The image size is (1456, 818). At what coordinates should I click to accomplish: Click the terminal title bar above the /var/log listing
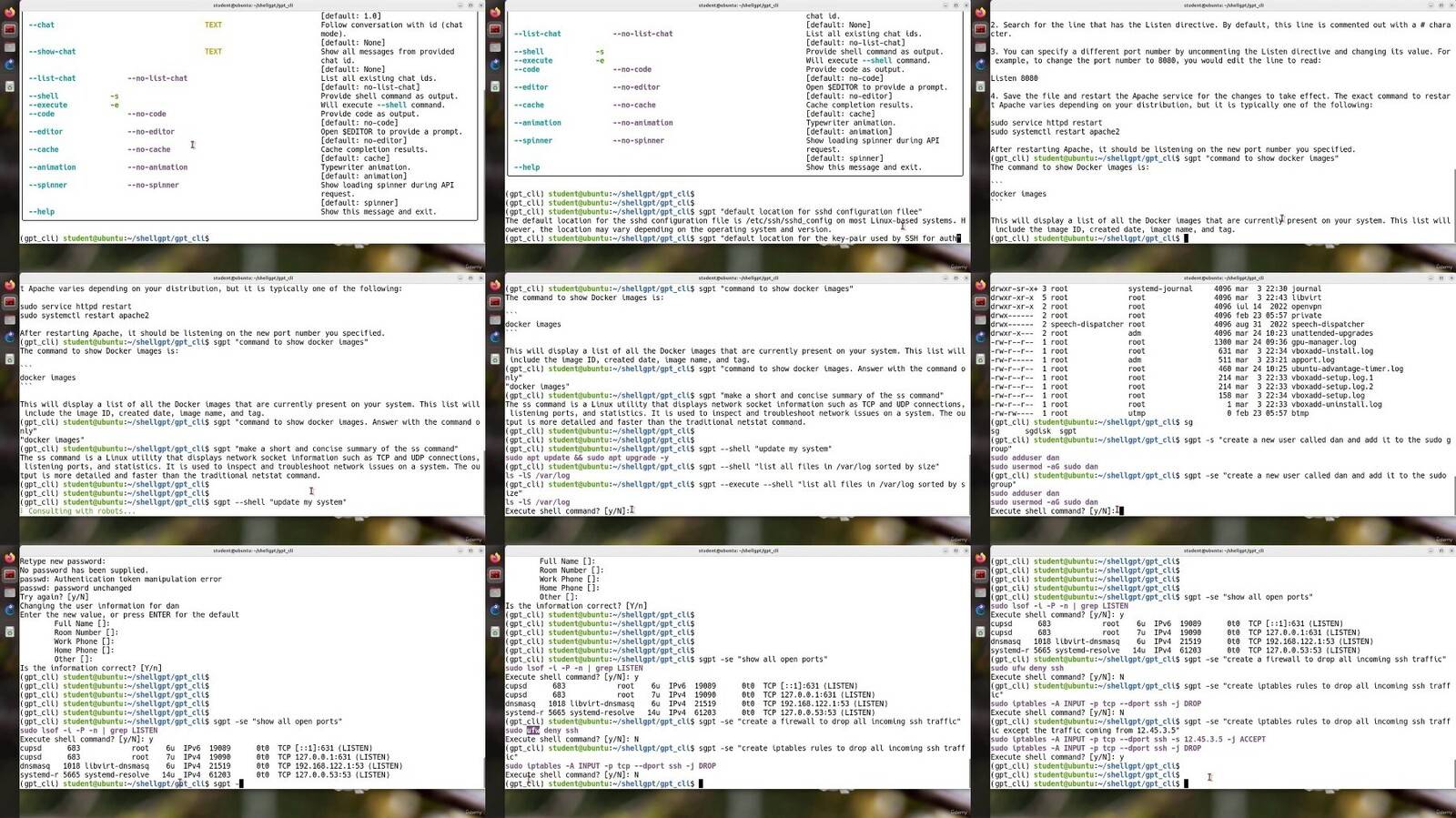[1223, 278]
